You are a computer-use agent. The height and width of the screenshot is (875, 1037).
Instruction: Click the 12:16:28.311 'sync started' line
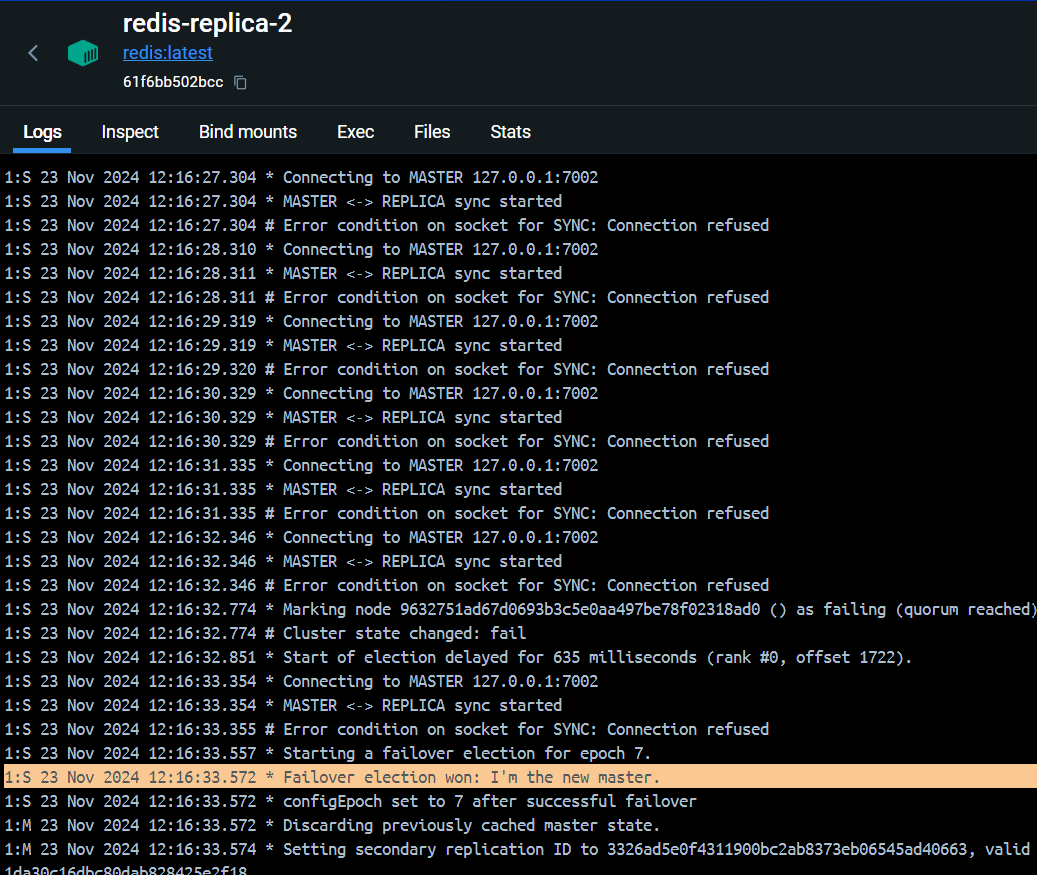283,273
